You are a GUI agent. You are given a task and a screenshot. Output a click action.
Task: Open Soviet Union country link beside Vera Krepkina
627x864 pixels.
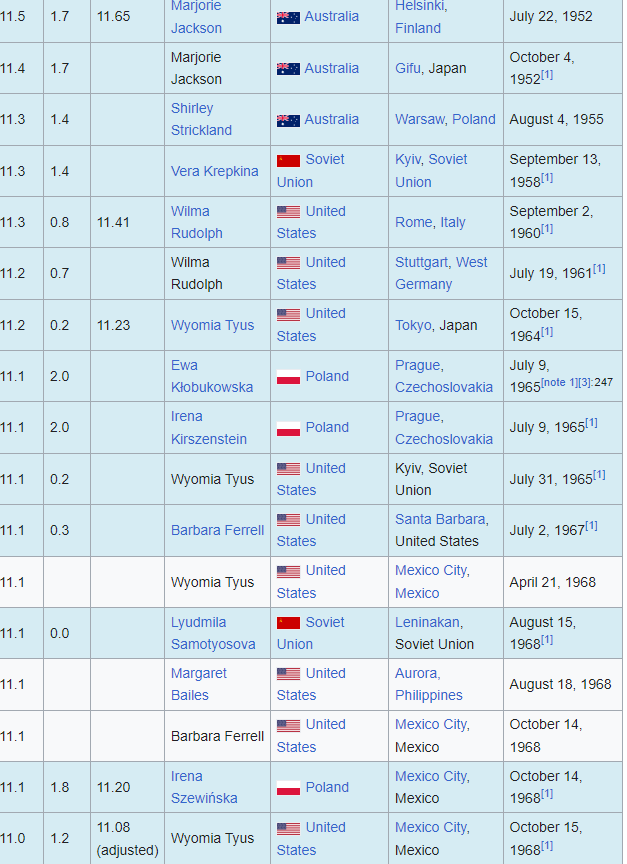click(x=311, y=171)
